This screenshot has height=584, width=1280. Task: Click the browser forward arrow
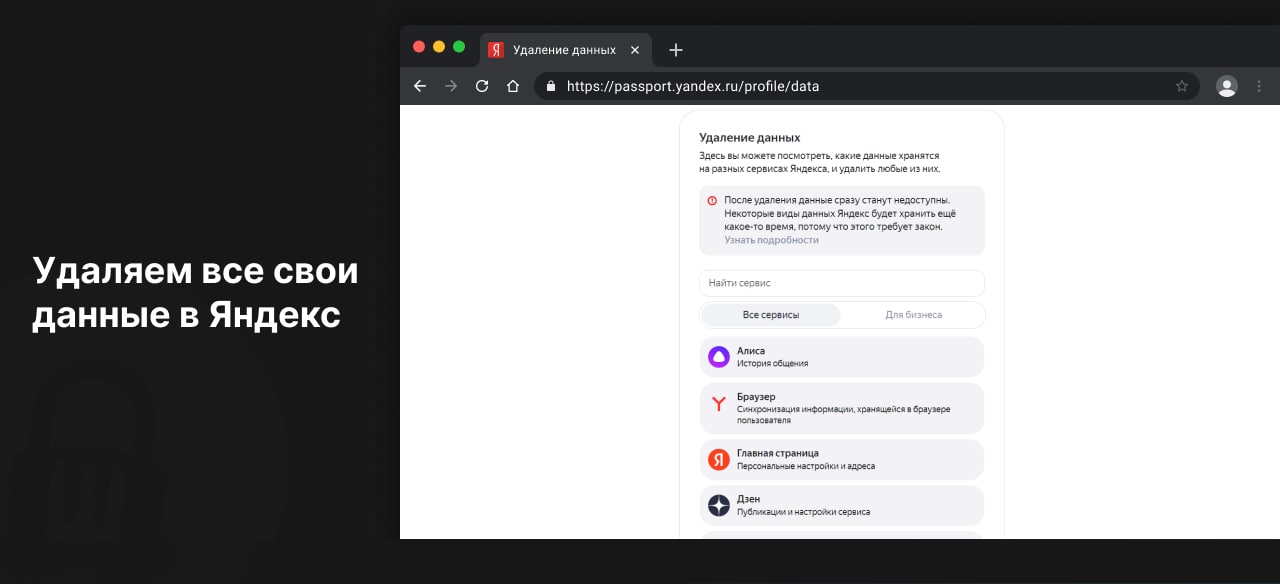(451, 86)
